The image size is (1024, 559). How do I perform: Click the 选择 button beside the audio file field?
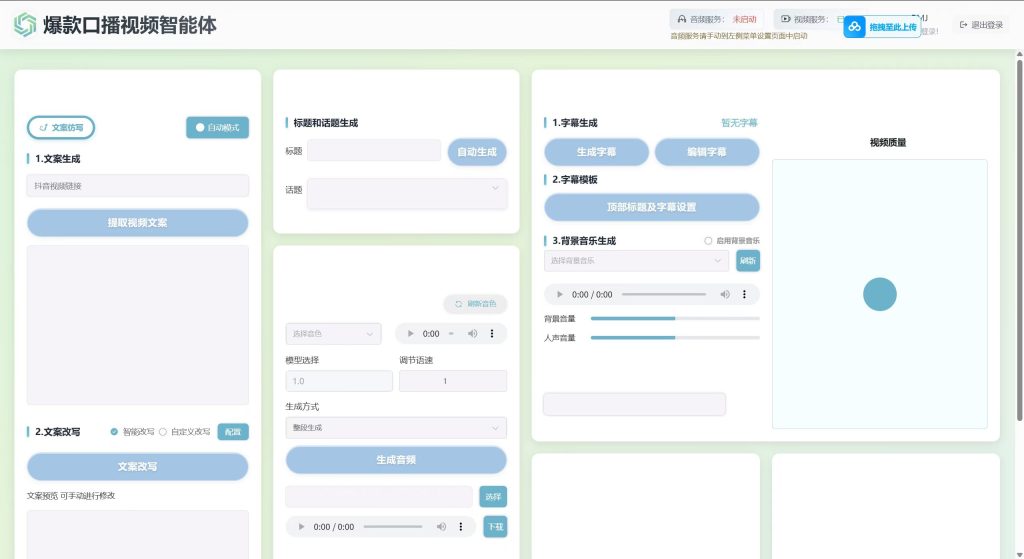(x=493, y=497)
